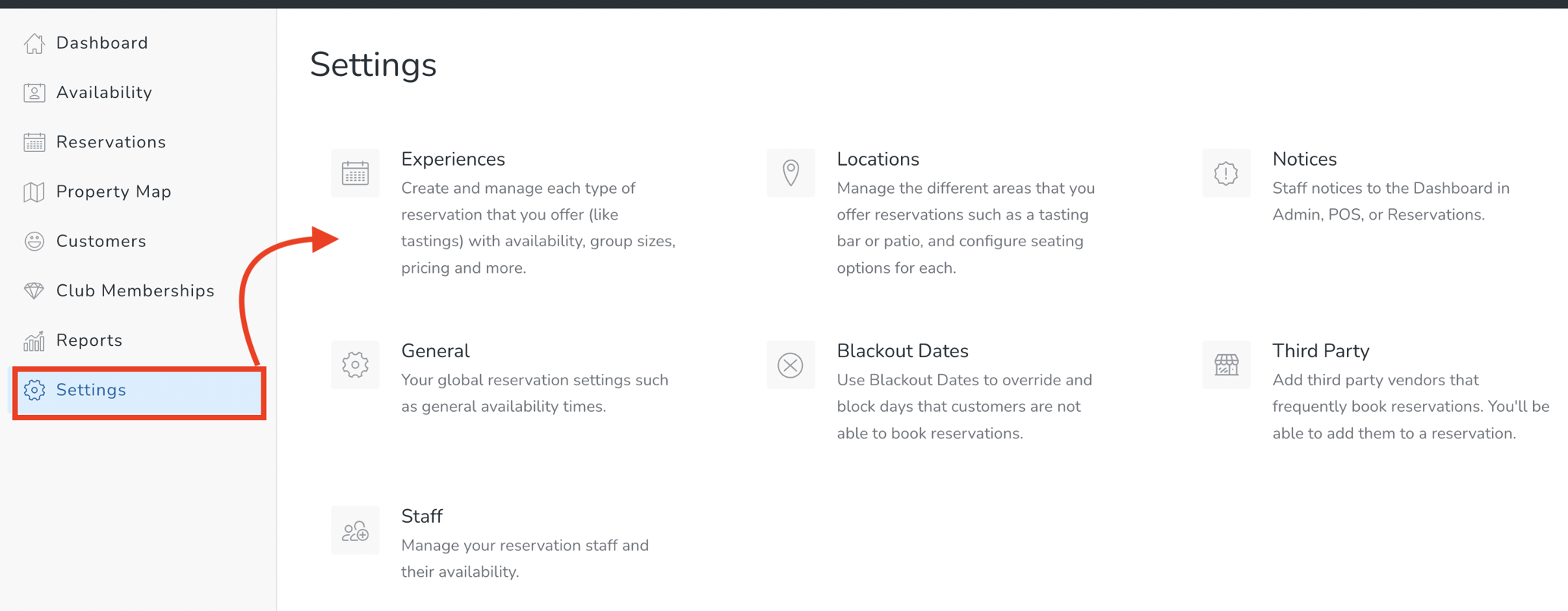Open the Staff management page
1568x611 pixels.
421,516
